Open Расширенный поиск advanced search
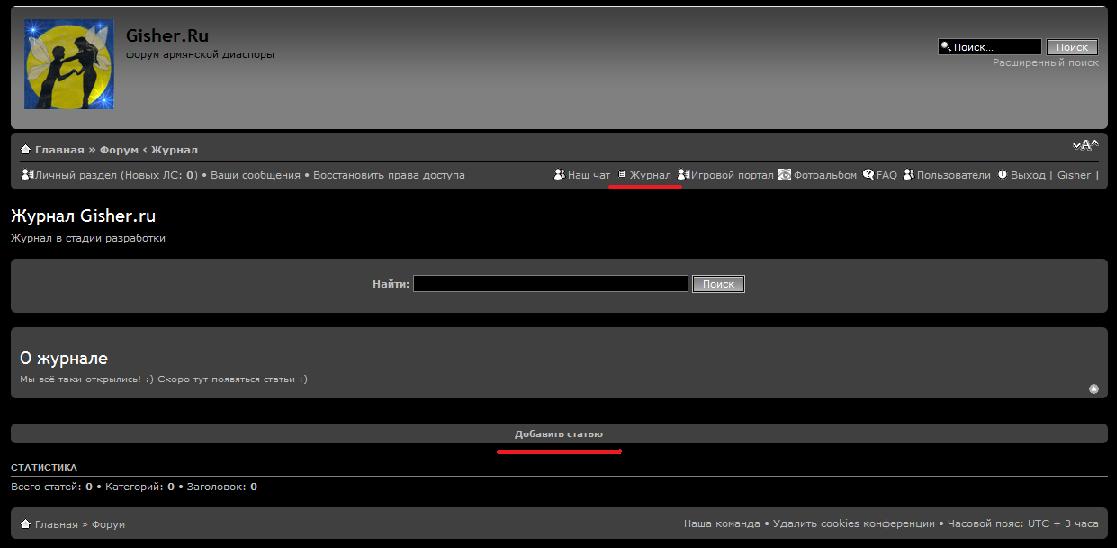Screen dimensions: 1117x548 pyautogui.click(x=1045, y=62)
